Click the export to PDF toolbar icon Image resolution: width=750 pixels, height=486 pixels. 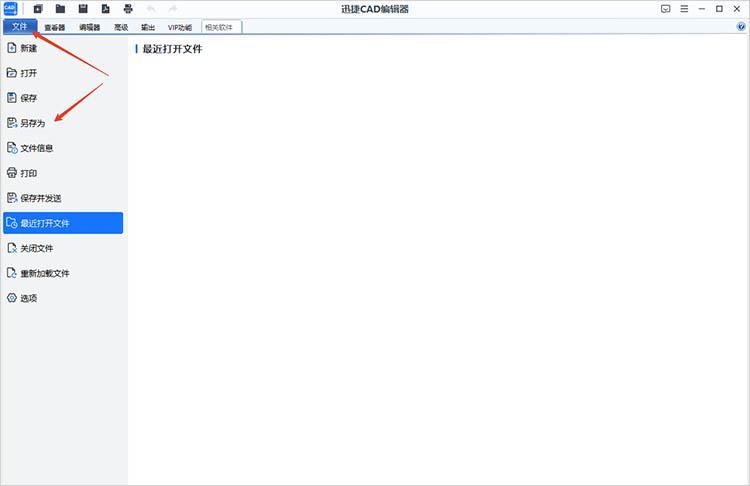[106, 9]
